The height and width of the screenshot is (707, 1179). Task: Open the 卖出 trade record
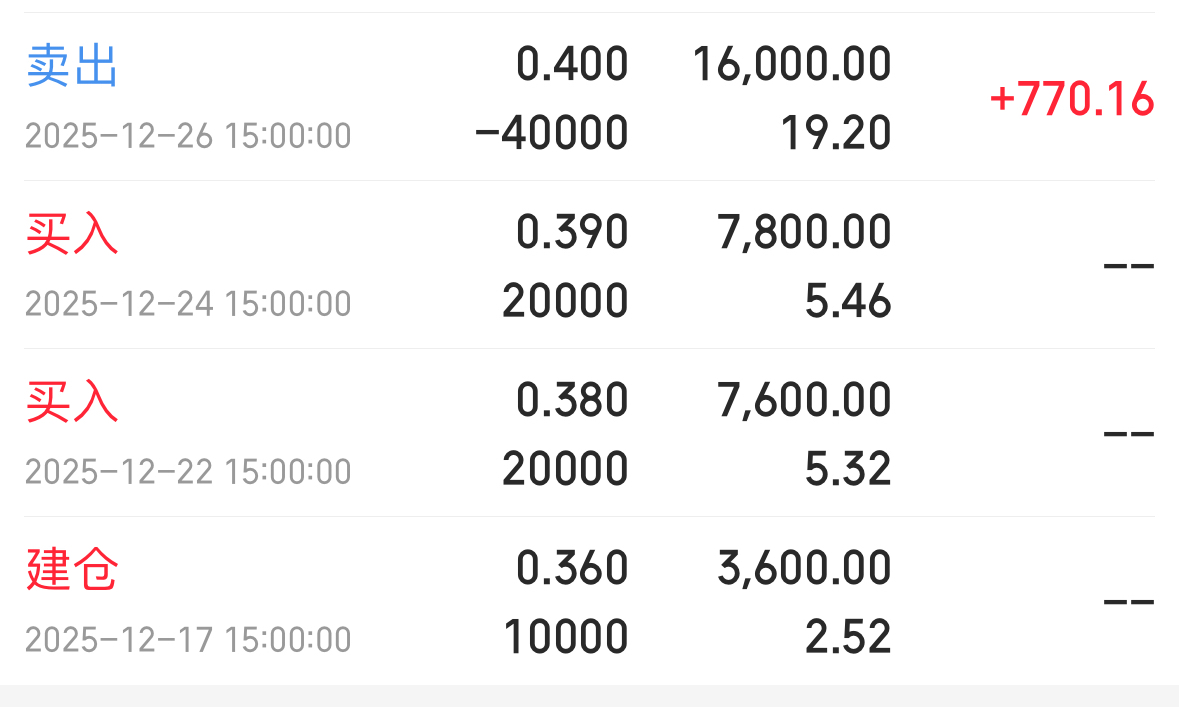tap(590, 97)
